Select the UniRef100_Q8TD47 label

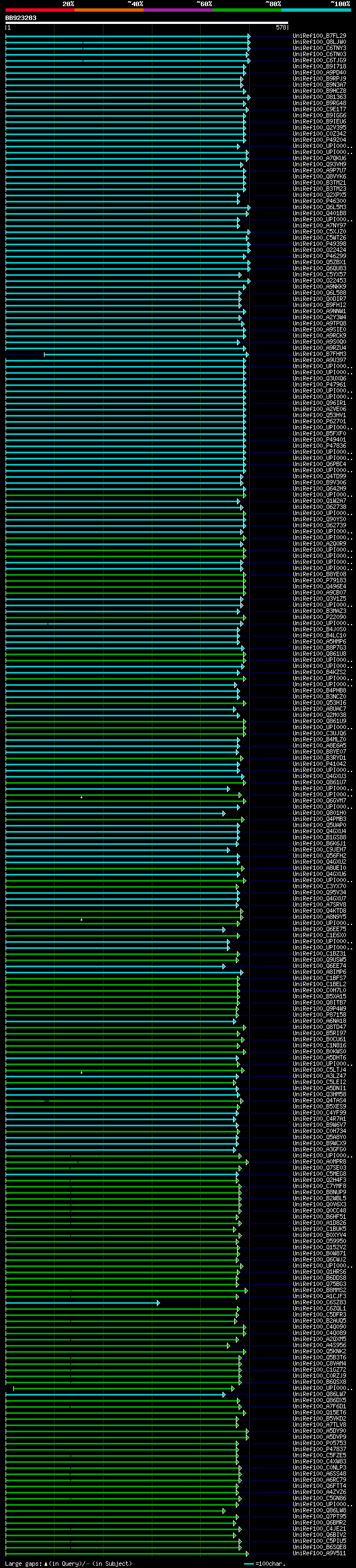coord(319,1027)
